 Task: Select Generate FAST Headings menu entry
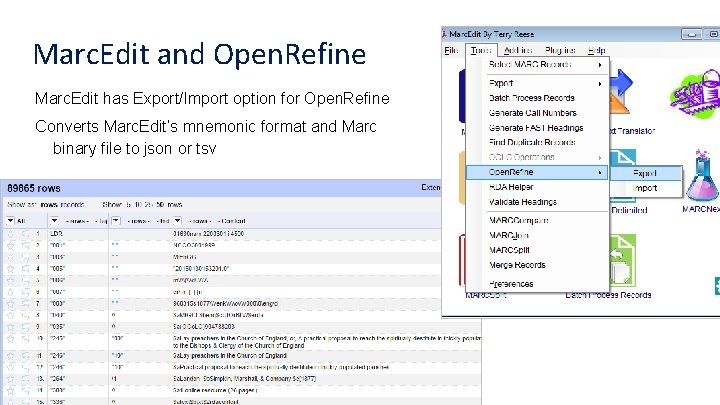[536, 128]
